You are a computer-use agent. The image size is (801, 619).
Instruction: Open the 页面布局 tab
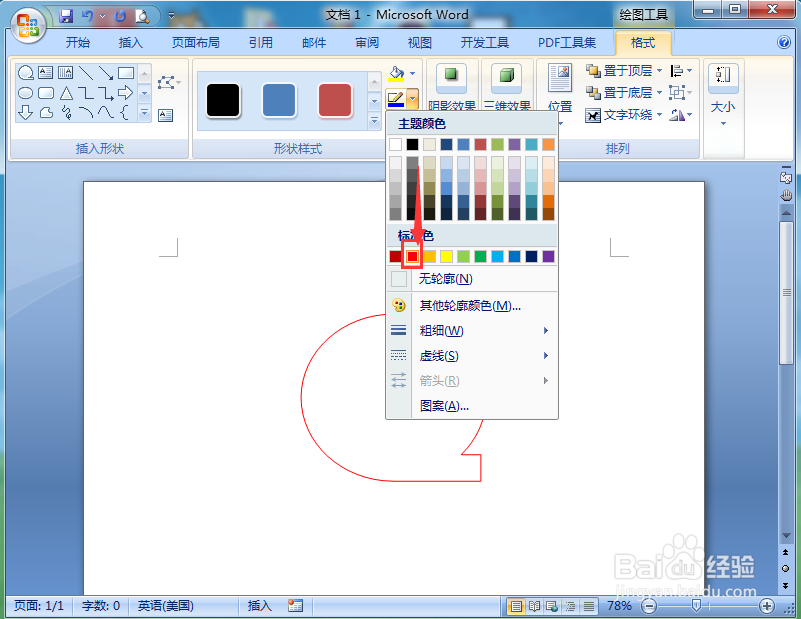196,42
